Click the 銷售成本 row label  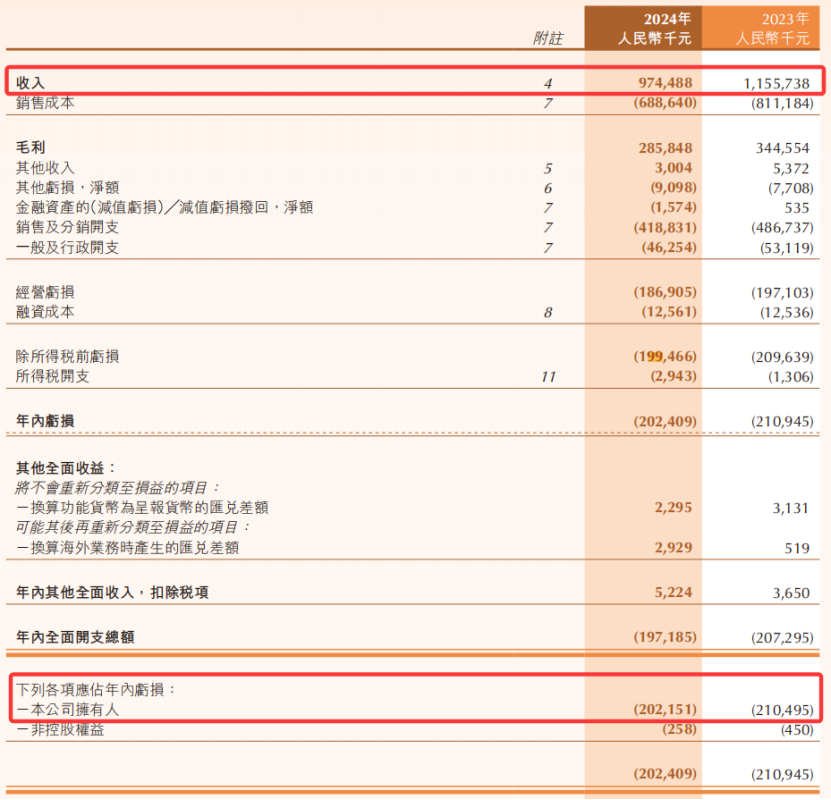tap(45, 103)
